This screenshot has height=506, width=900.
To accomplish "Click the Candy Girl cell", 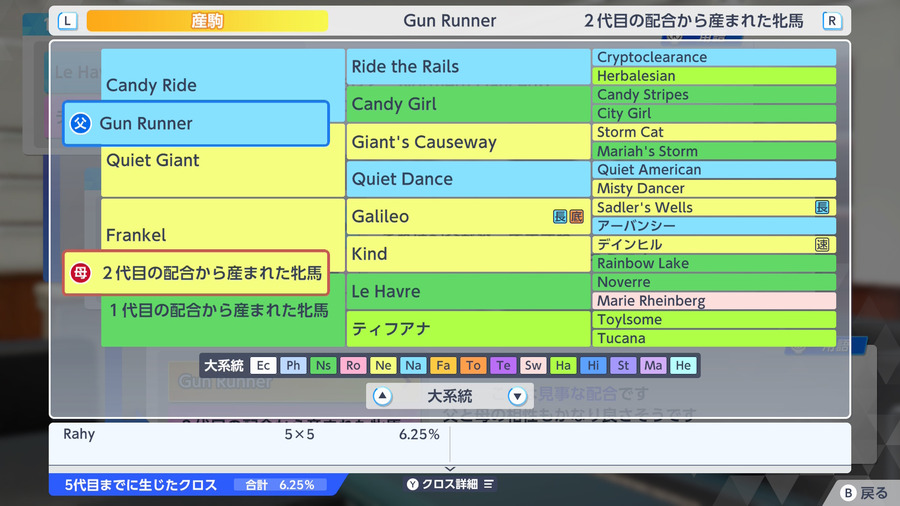I will point(468,104).
